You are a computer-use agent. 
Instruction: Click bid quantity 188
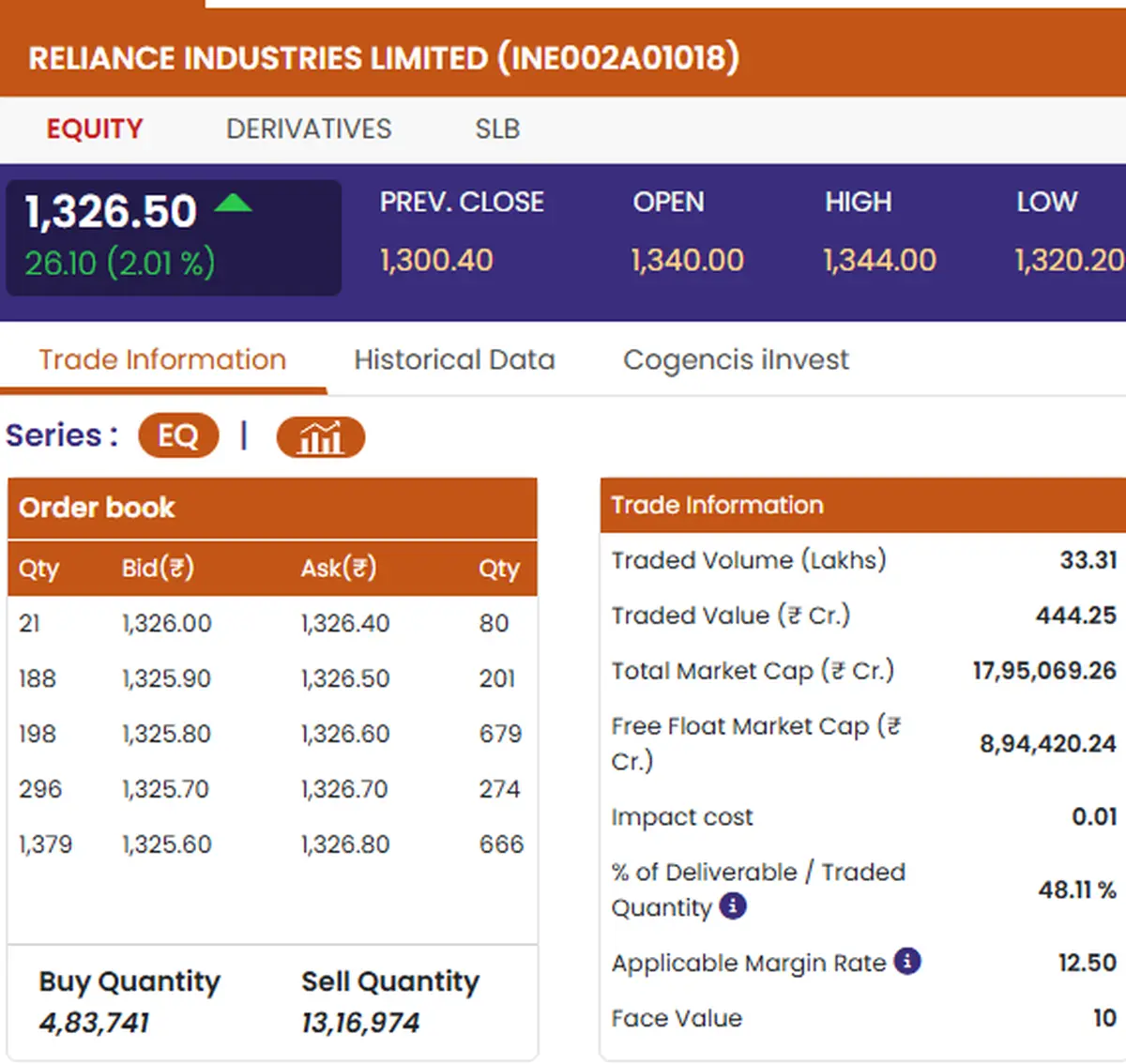click(38, 678)
